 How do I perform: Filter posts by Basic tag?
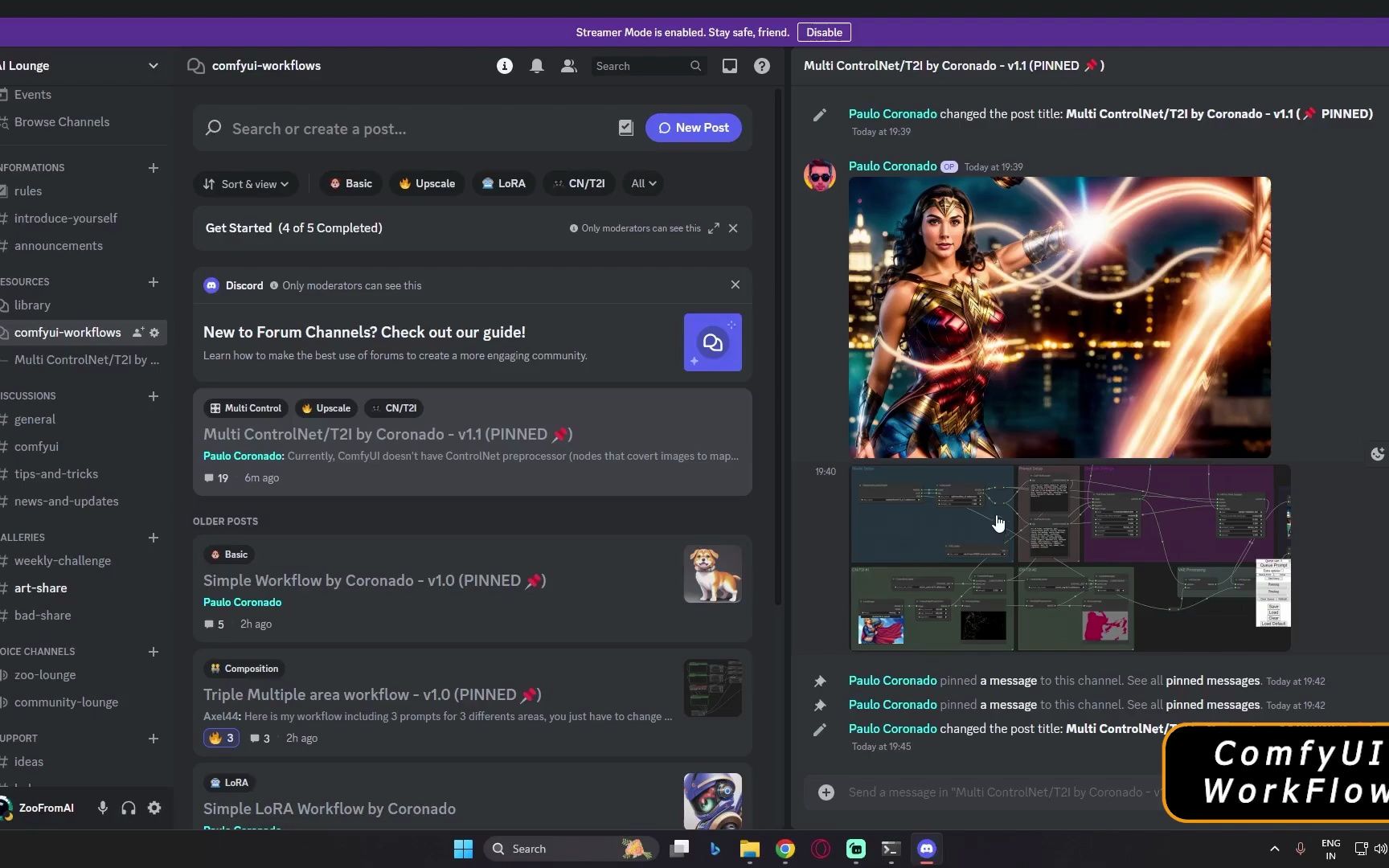click(x=350, y=184)
